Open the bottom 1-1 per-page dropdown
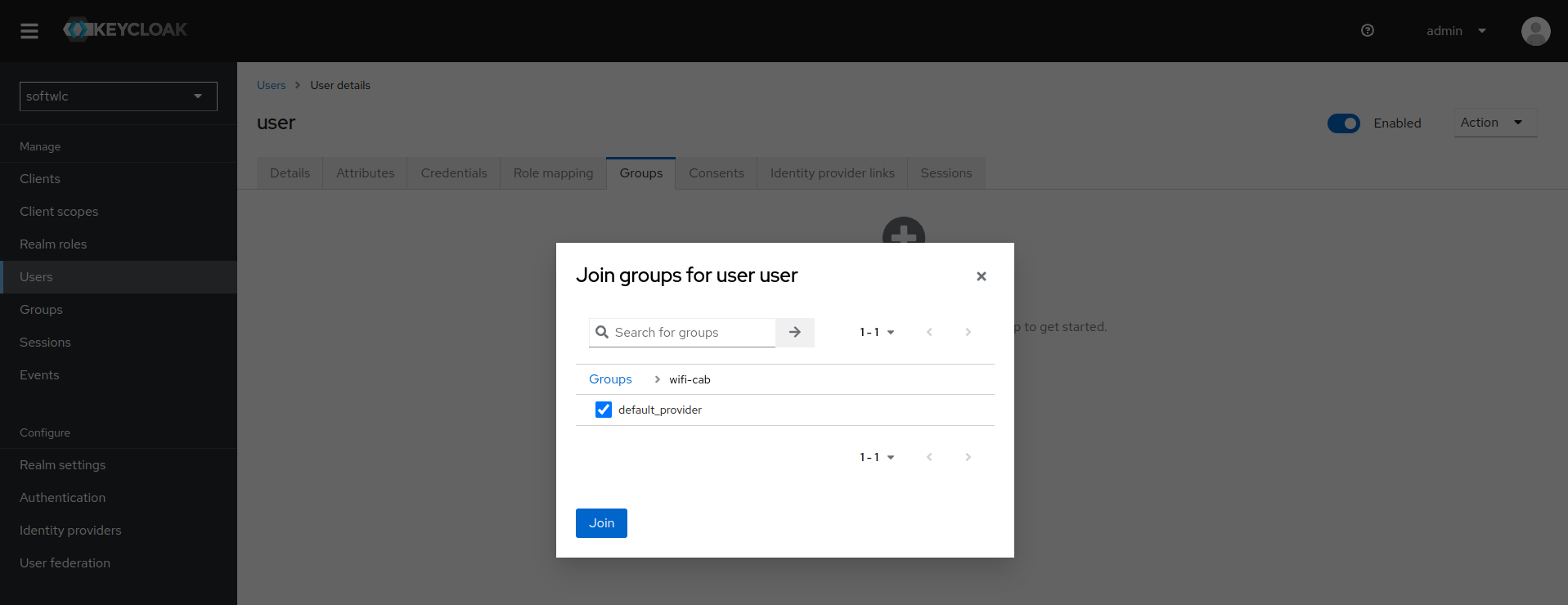Image resolution: width=1568 pixels, height=605 pixels. [877, 457]
